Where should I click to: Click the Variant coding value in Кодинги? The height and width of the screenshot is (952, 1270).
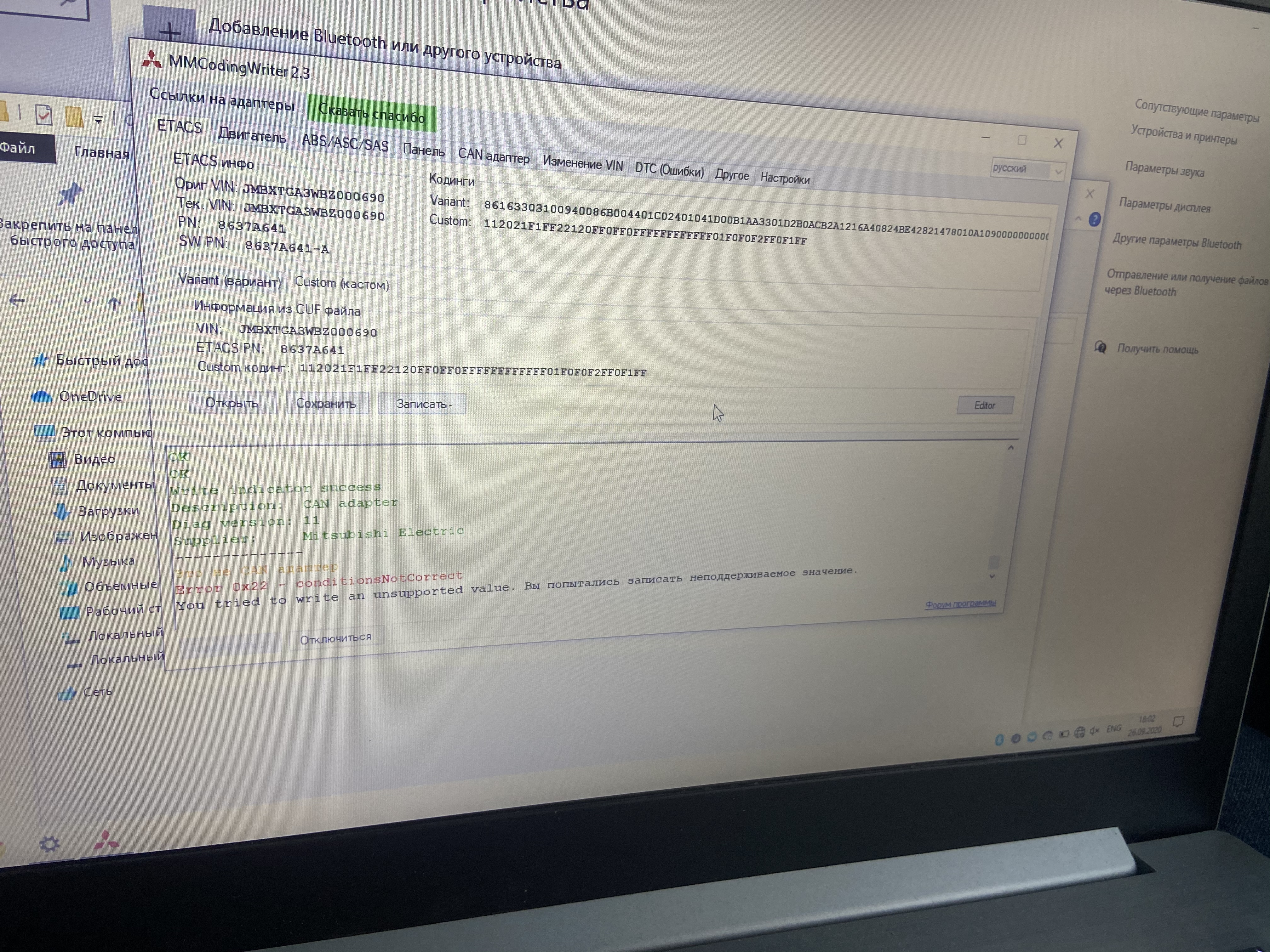(766, 220)
